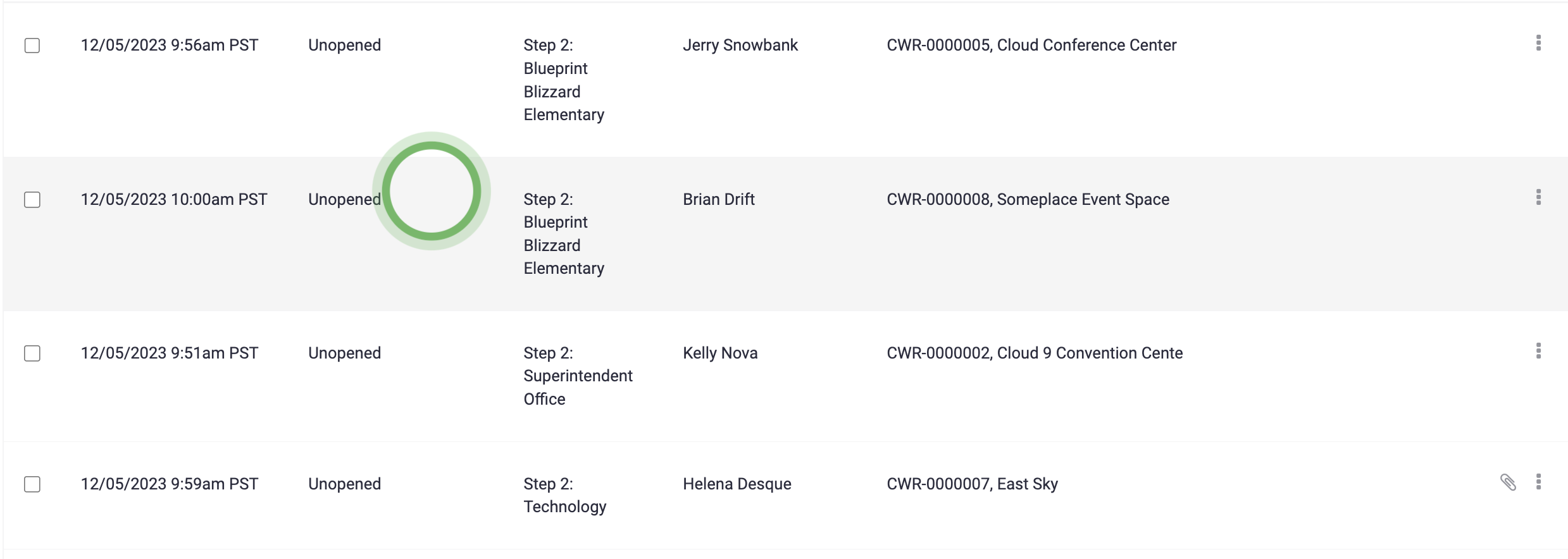Open three-dot menu for Brian Drift row
This screenshot has width=1568, height=559.
1538,197
